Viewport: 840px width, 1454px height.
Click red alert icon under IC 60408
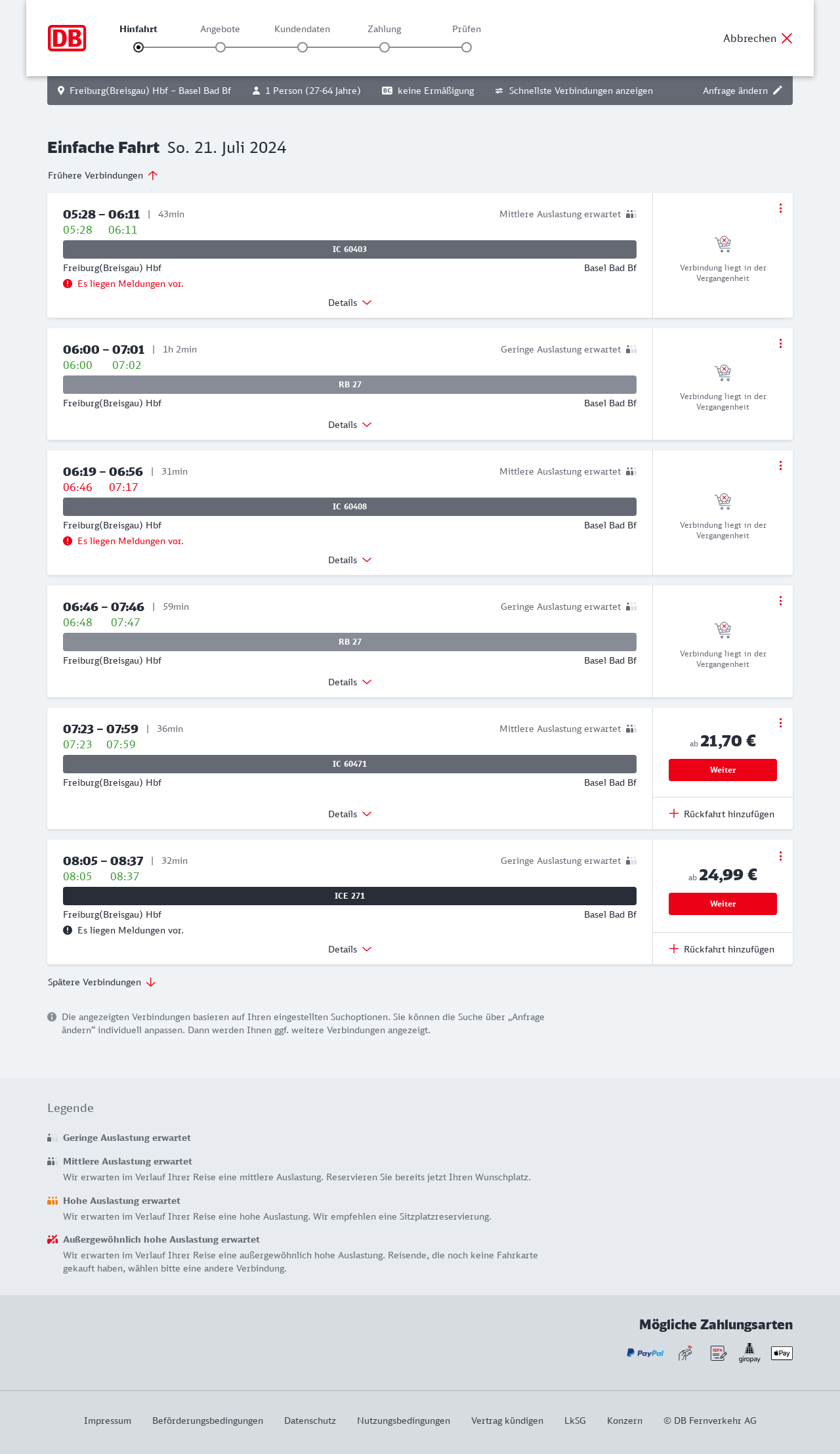click(68, 541)
